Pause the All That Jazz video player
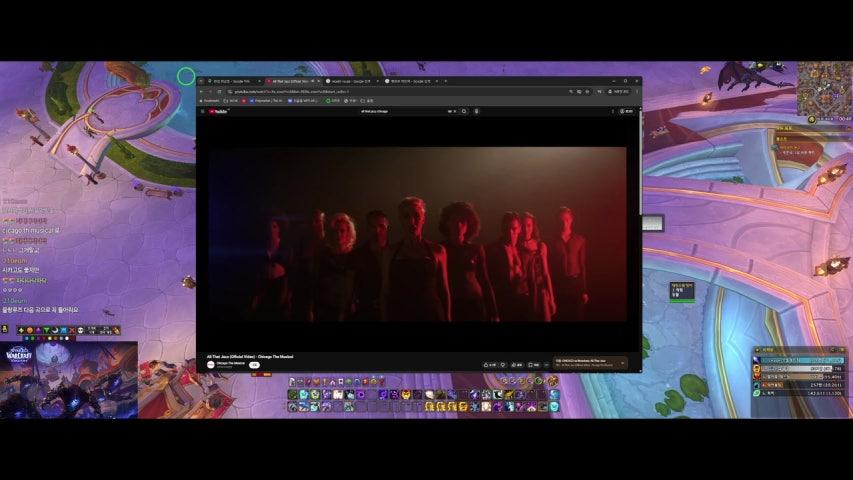The height and width of the screenshot is (480, 853). tap(417, 234)
